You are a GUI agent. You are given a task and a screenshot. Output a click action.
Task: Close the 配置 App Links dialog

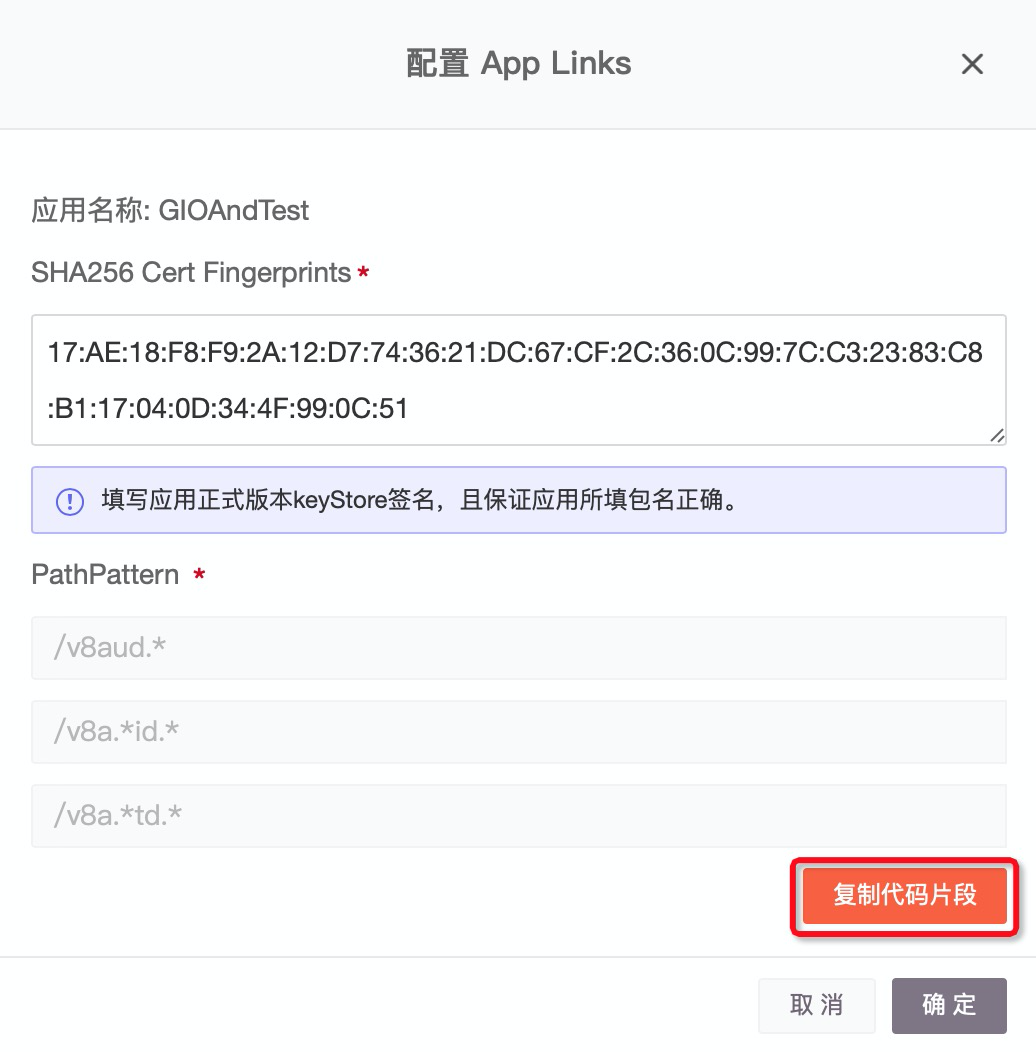972,64
